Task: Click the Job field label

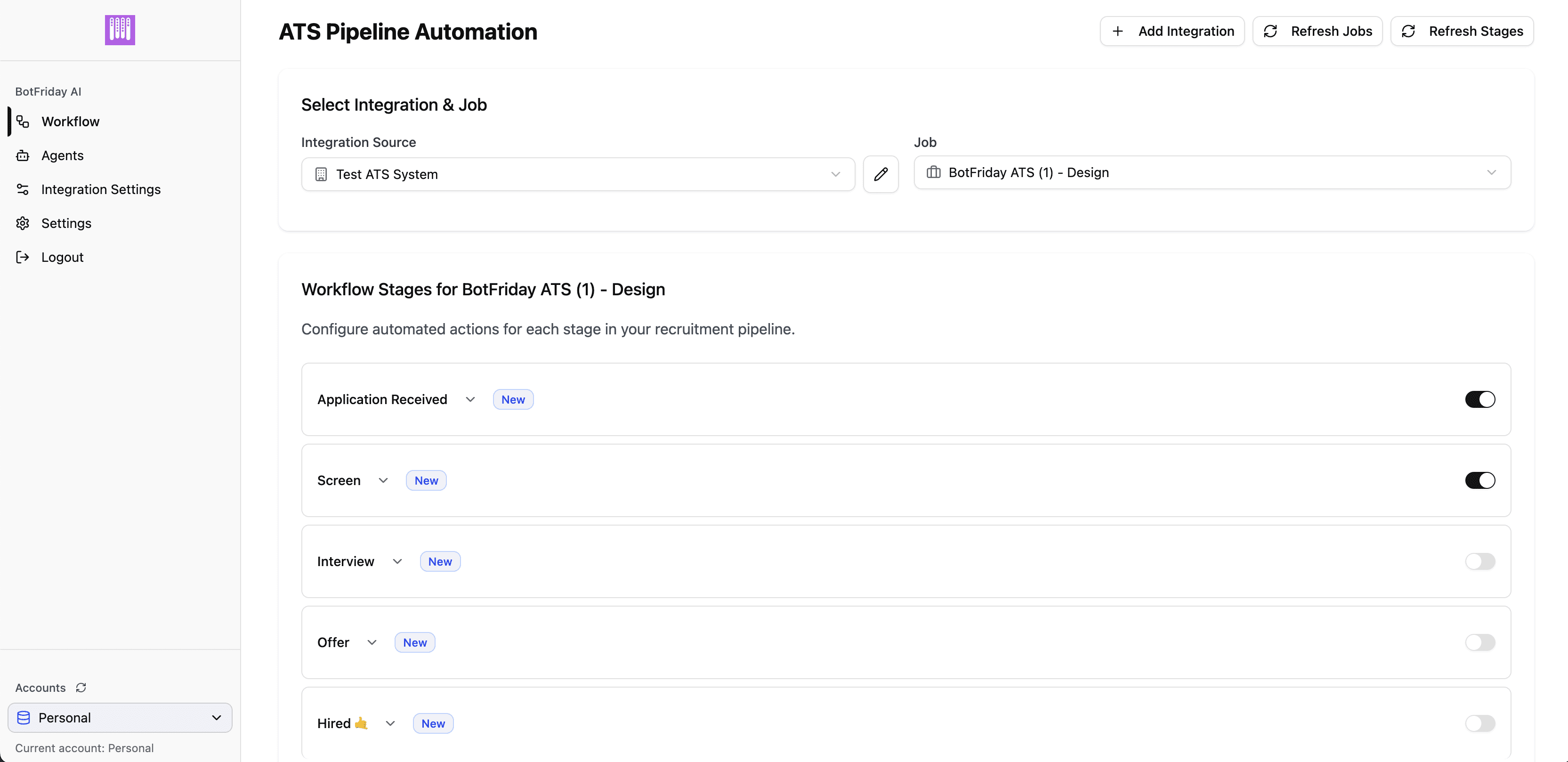Action: tap(925, 142)
